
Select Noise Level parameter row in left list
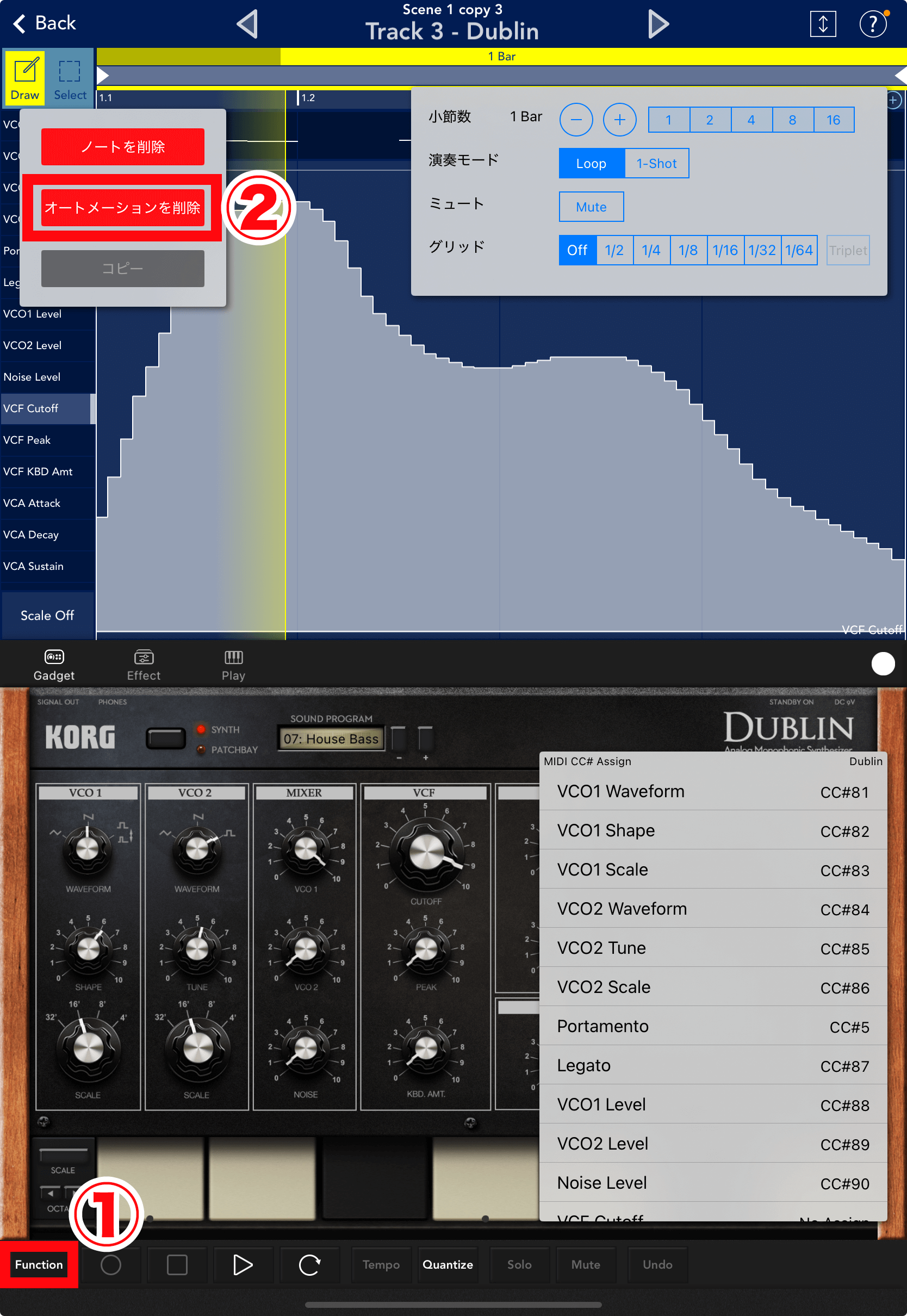tap(47, 377)
